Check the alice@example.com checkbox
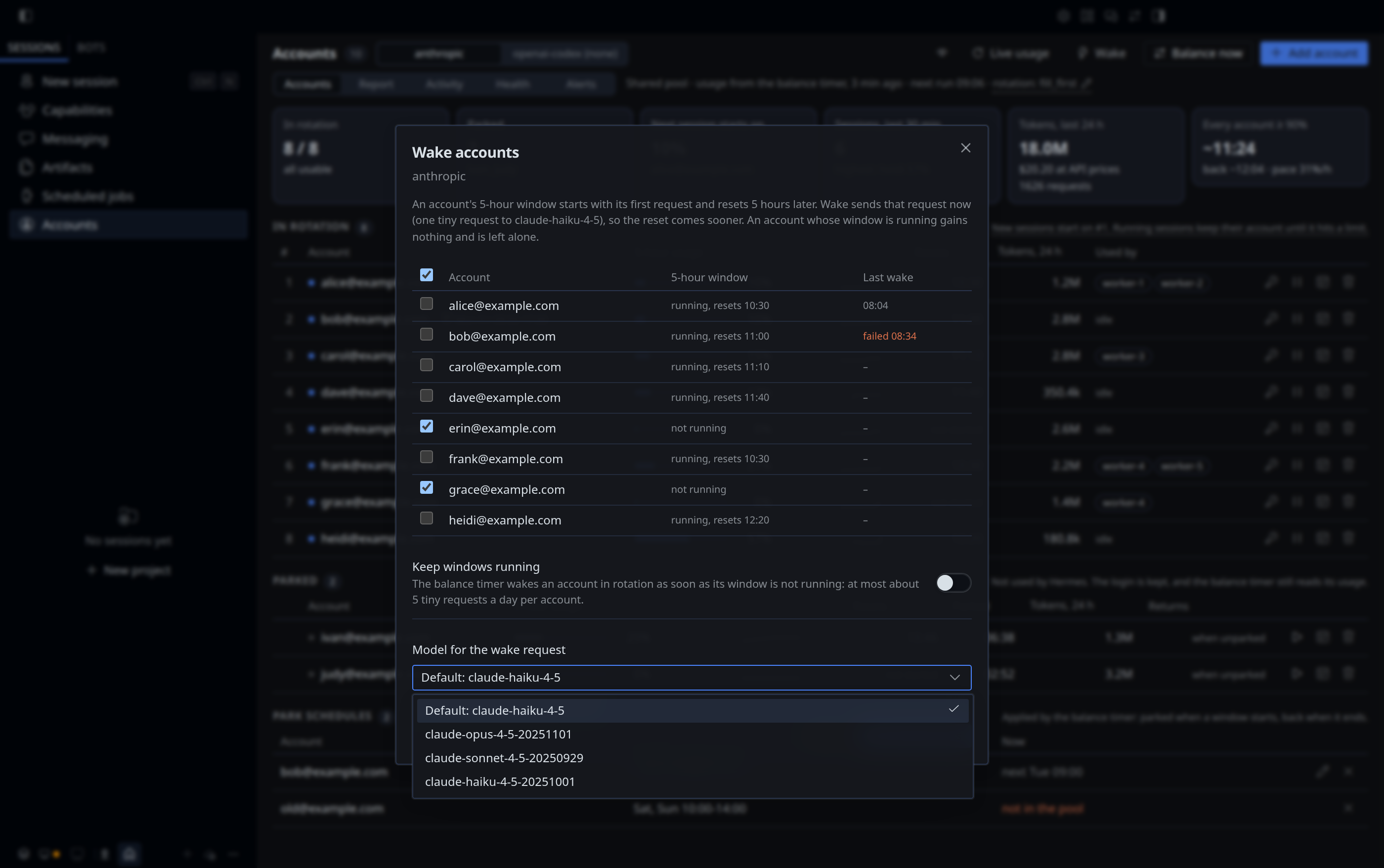This screenshot has height=868, width=1384. (427, 304)
